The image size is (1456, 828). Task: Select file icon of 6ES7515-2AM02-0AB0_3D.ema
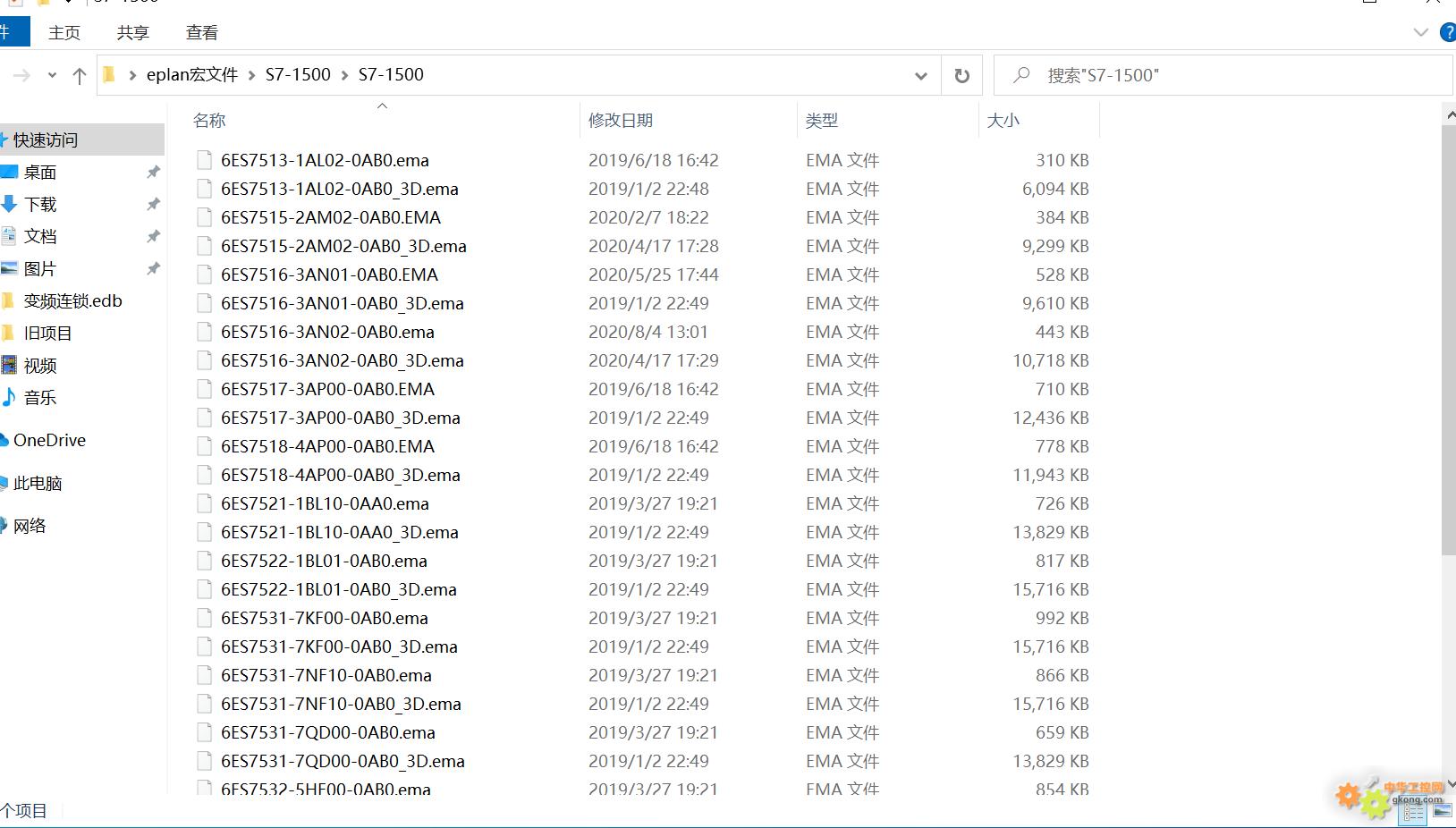pos(204,246)
